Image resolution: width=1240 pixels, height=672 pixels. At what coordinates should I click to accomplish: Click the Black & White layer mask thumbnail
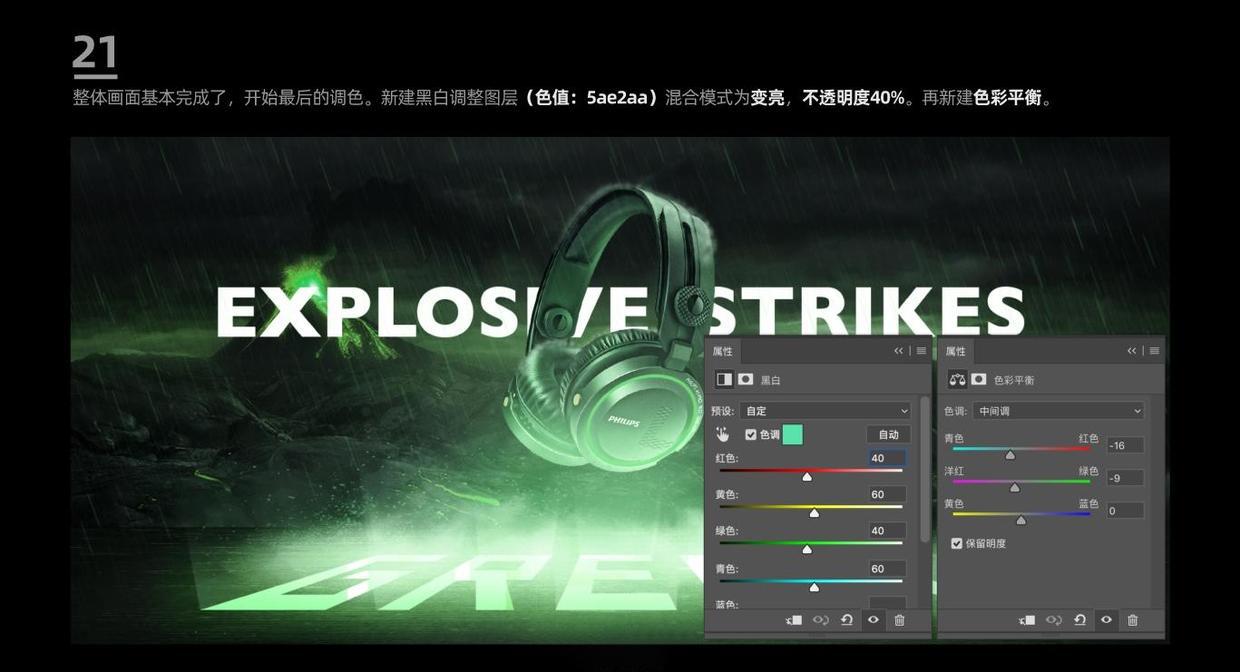744,379
